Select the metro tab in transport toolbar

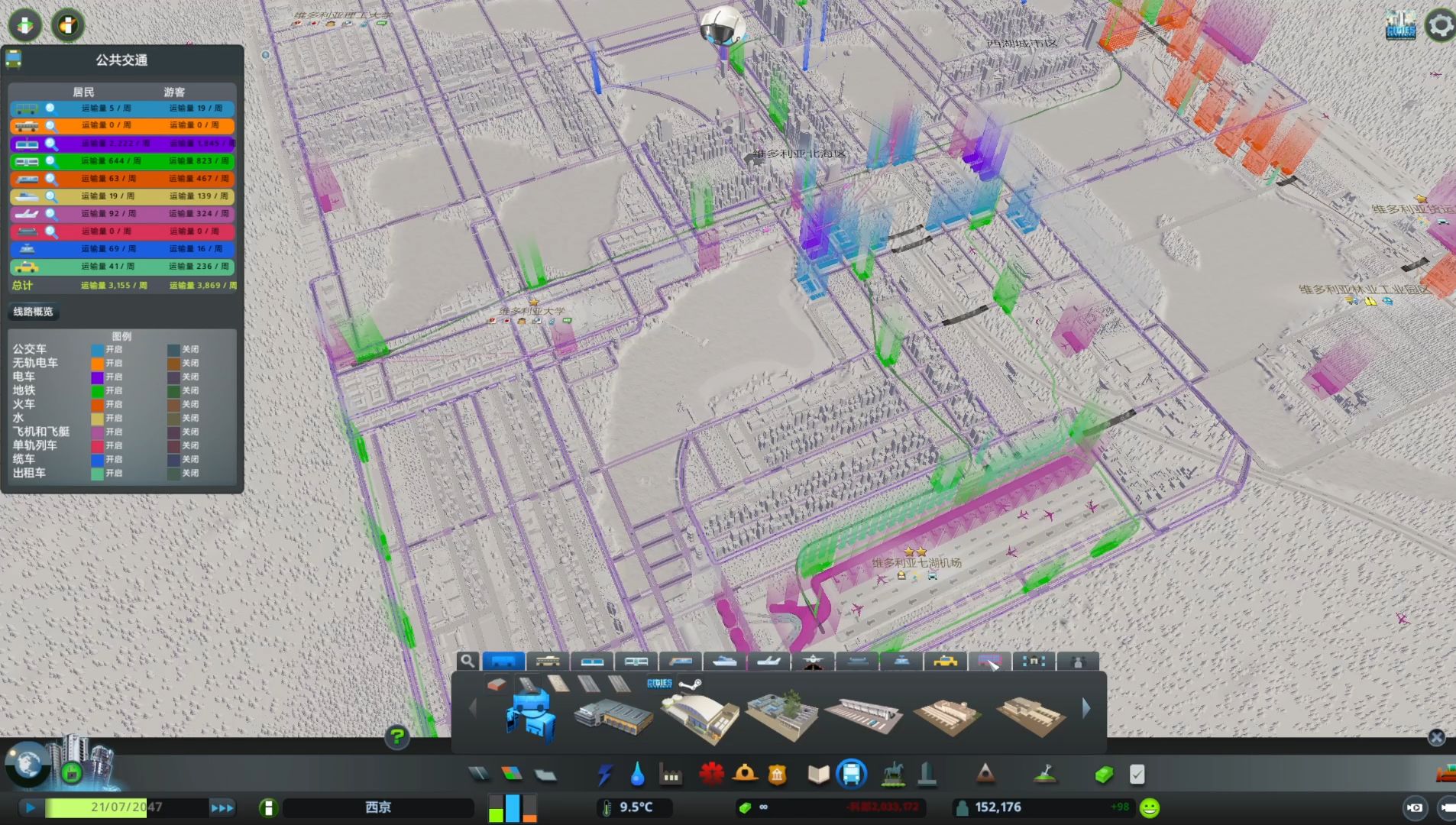pos(636,662)
